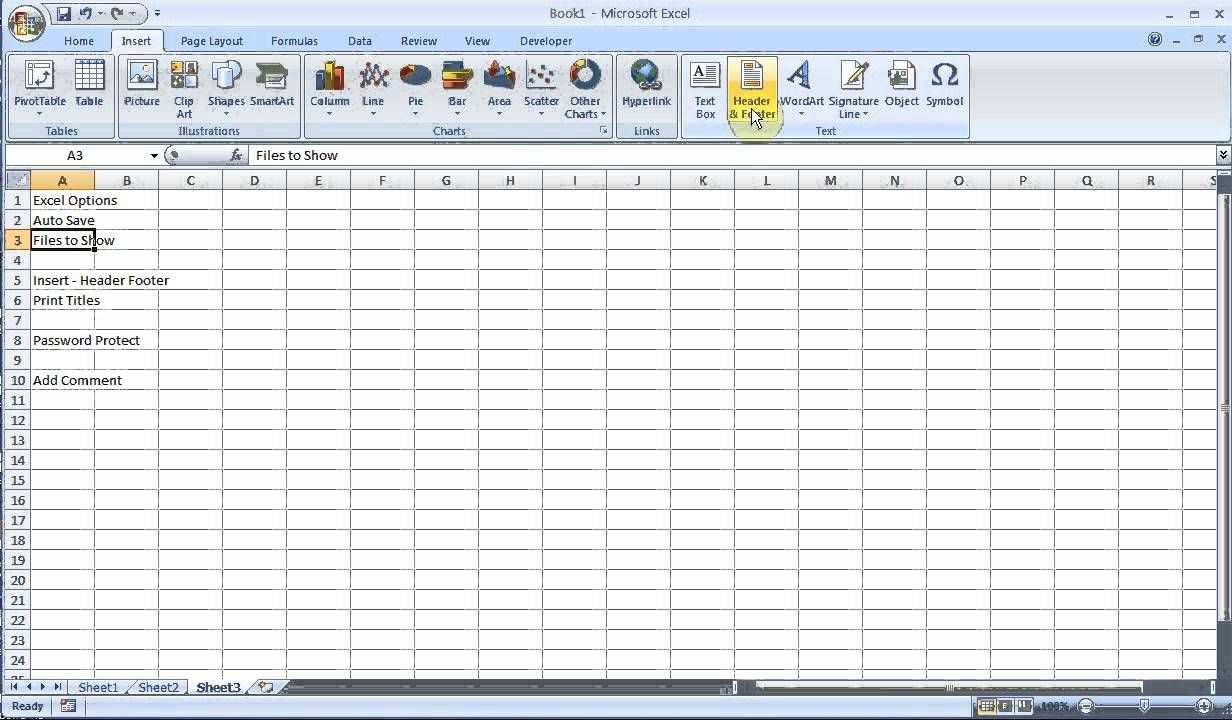Expand the Name Box dropdown arrow
This screenshot has width=1232, height=720.
click(x=154, y=156)
